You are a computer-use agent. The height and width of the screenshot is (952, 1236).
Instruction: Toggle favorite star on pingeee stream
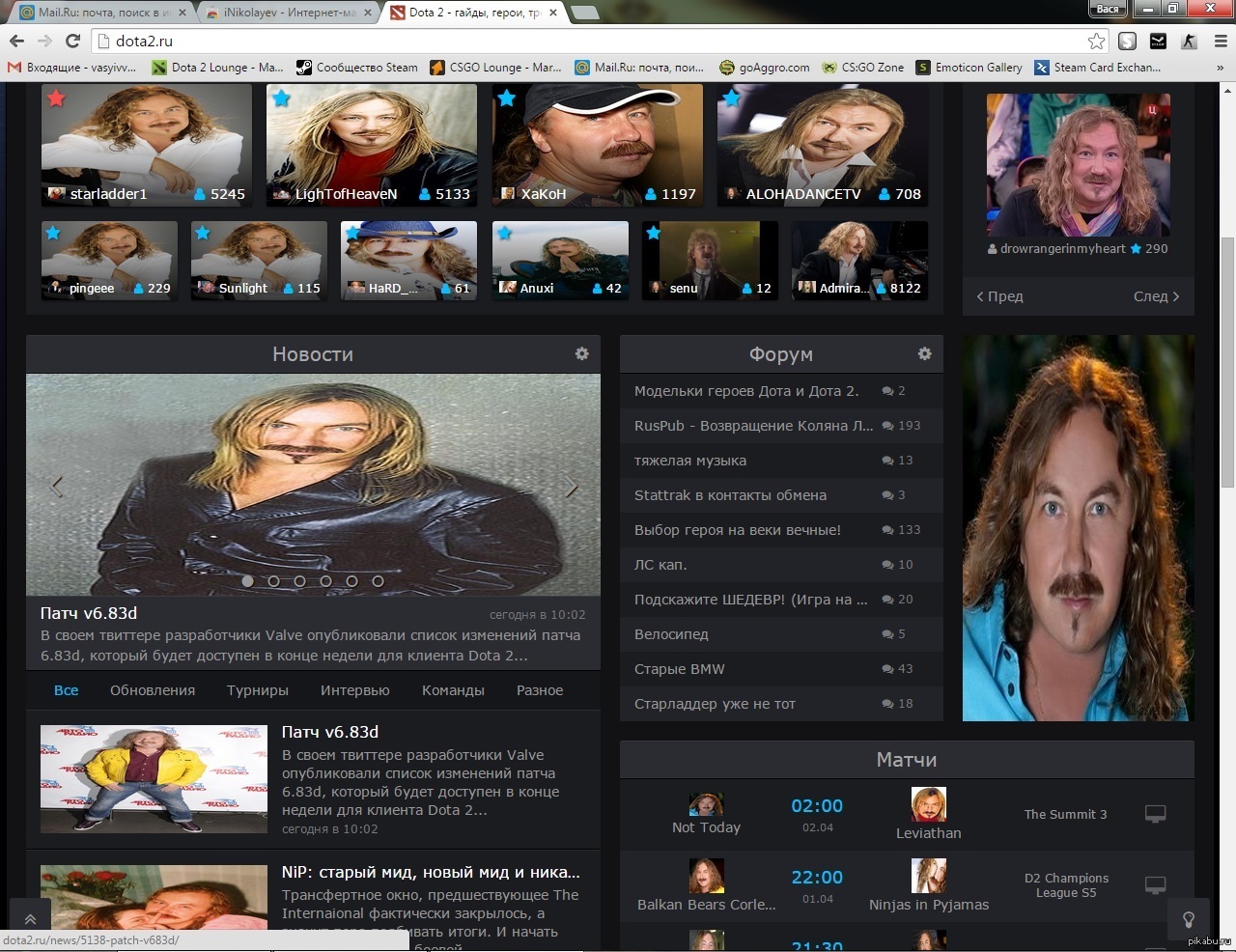coord(53,233)
